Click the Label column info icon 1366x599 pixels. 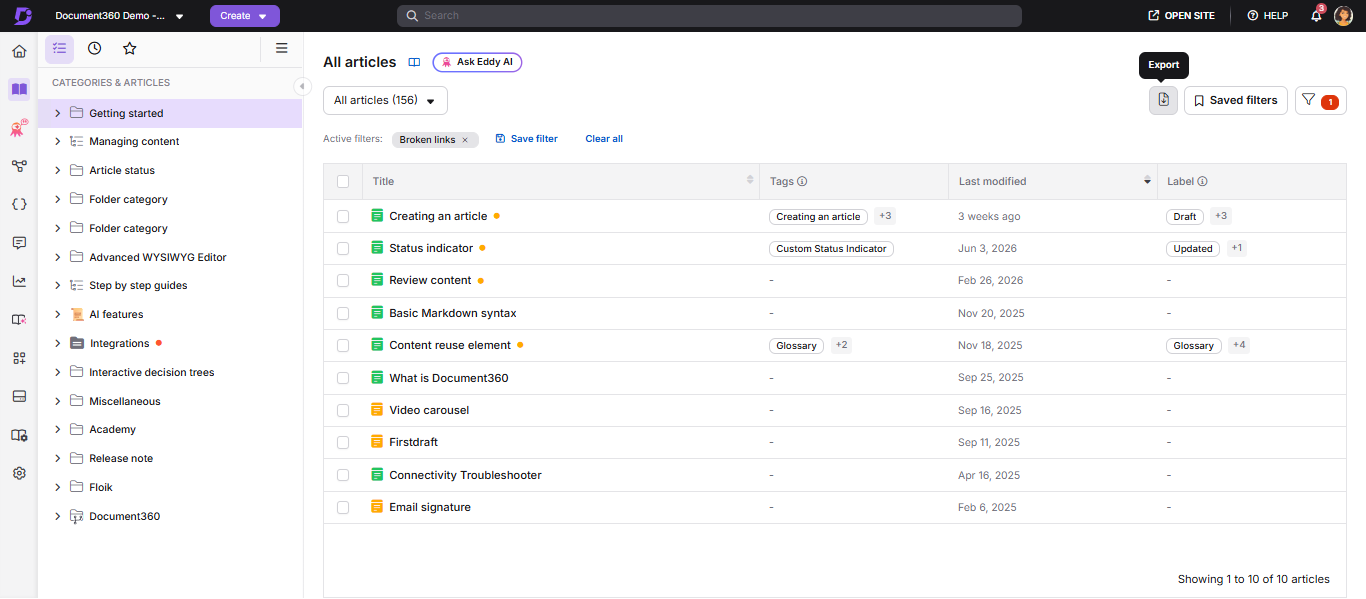coord(1202,182)
